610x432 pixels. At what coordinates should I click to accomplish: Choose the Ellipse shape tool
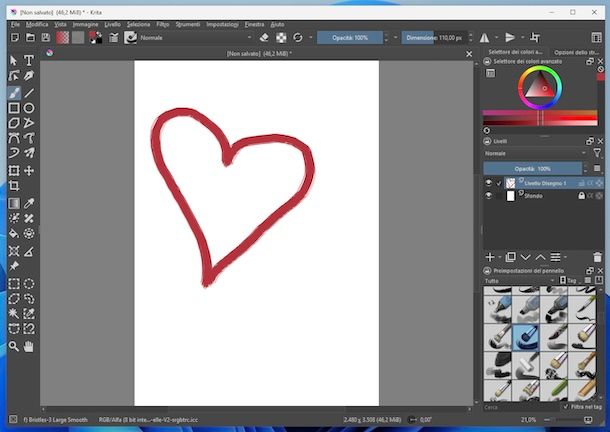[x=29, y=108]
